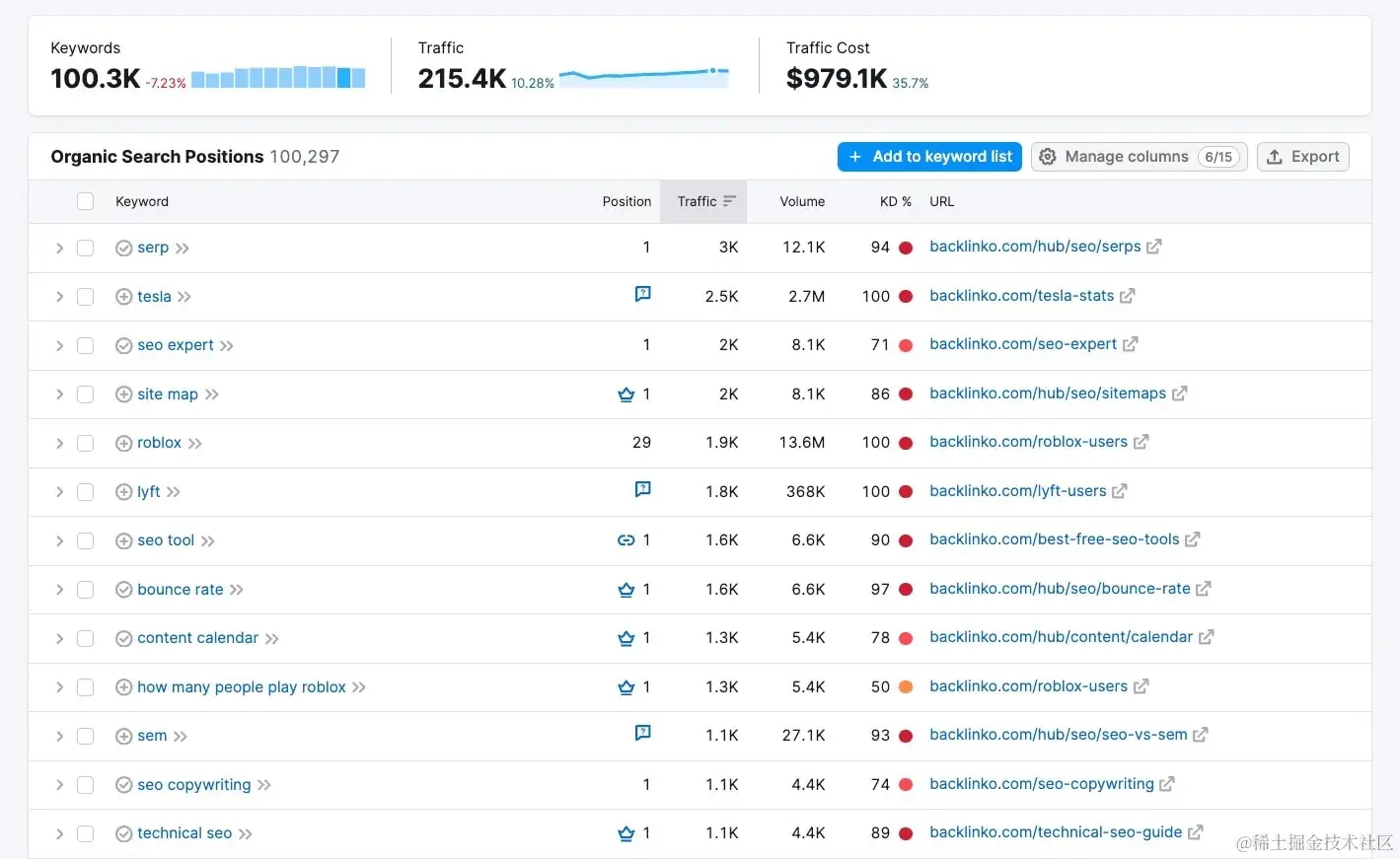Click the orange KD dot for roblox question row
The height and width of the screenshot is (859, 1400).
(906, 687)
